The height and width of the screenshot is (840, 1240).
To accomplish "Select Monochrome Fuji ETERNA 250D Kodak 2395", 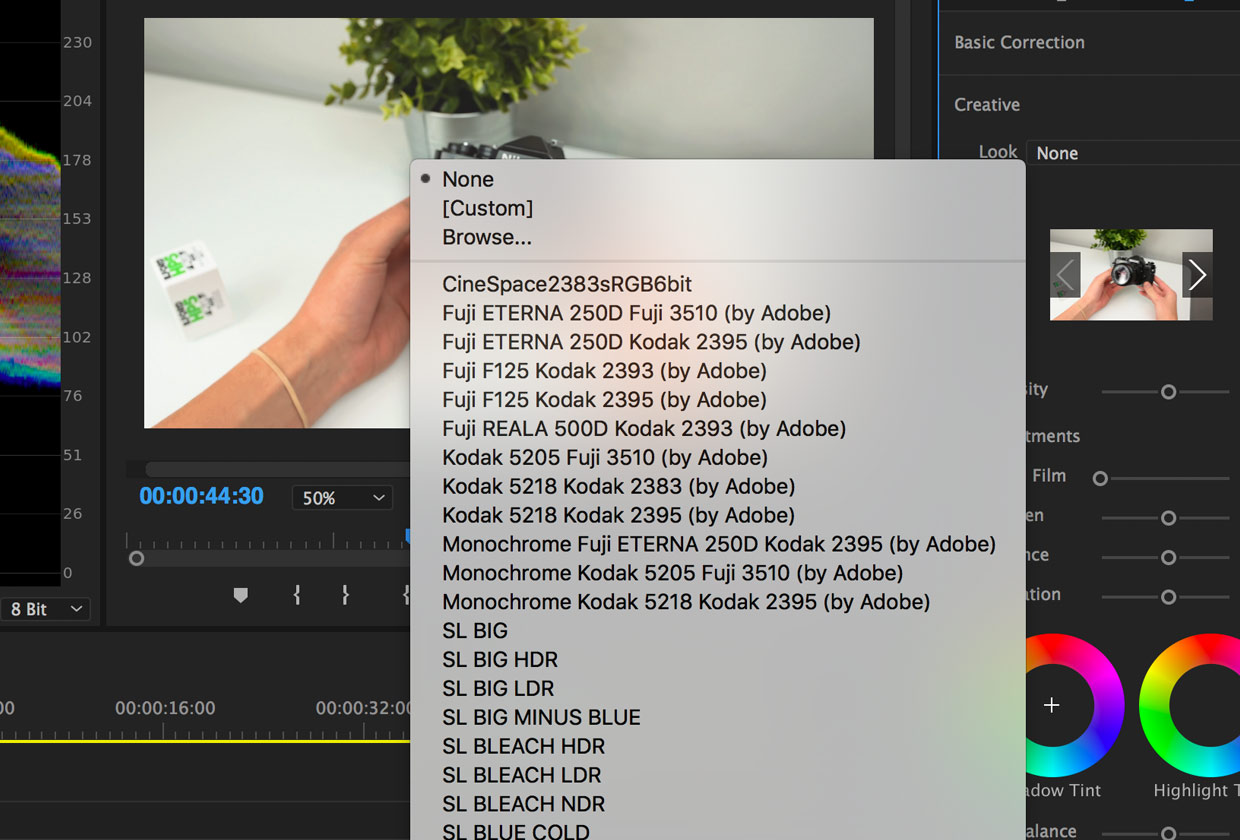I will point(718,545).
